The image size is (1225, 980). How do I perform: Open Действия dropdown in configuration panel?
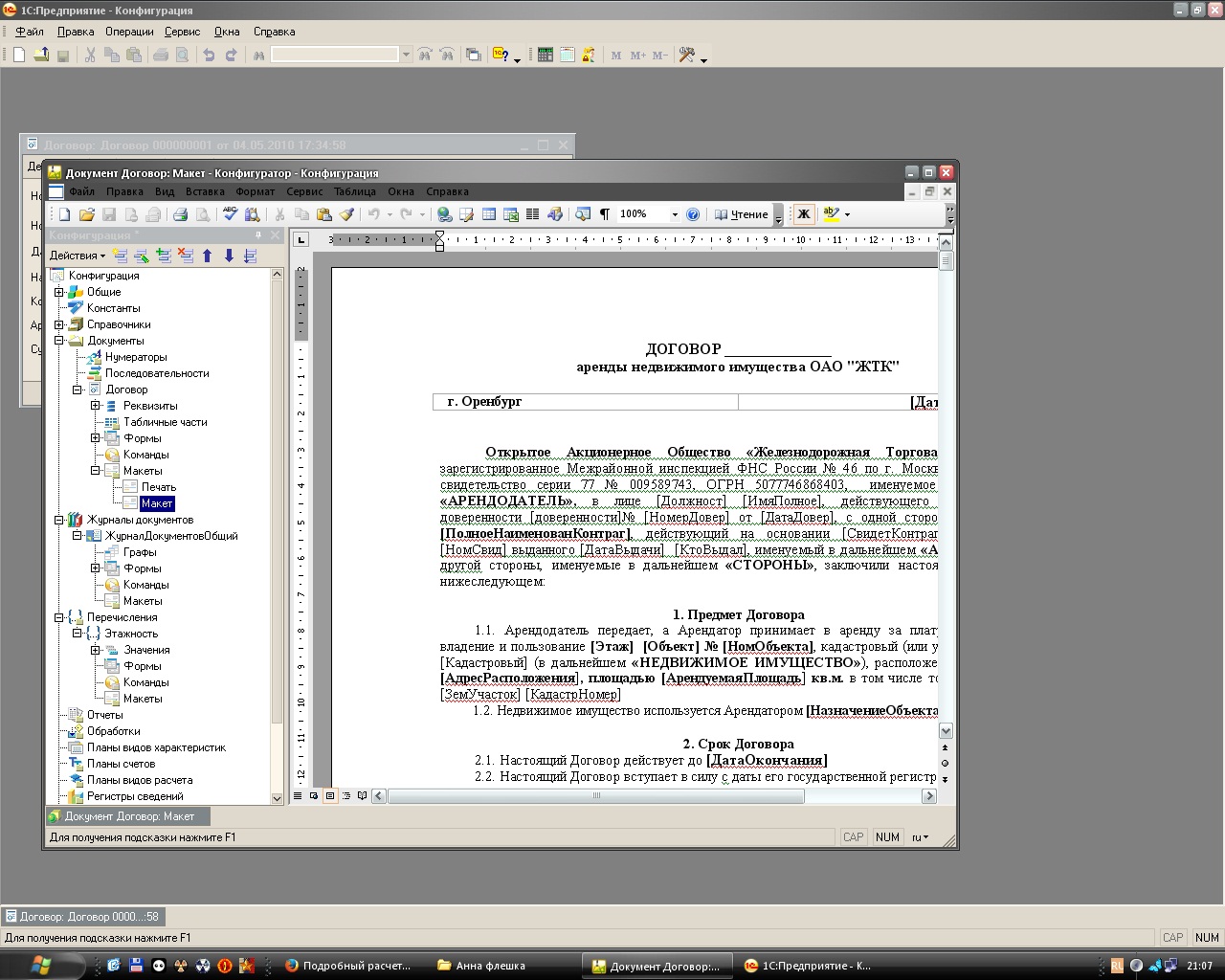(77, 256)
